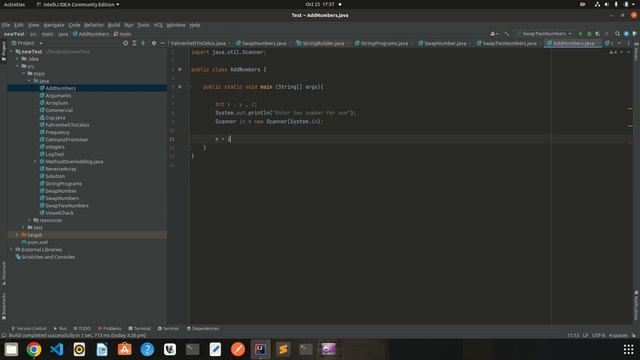Hide the Project panel with minus icon
This screenshot has width=640, height=360.
[x=162, y=43]
